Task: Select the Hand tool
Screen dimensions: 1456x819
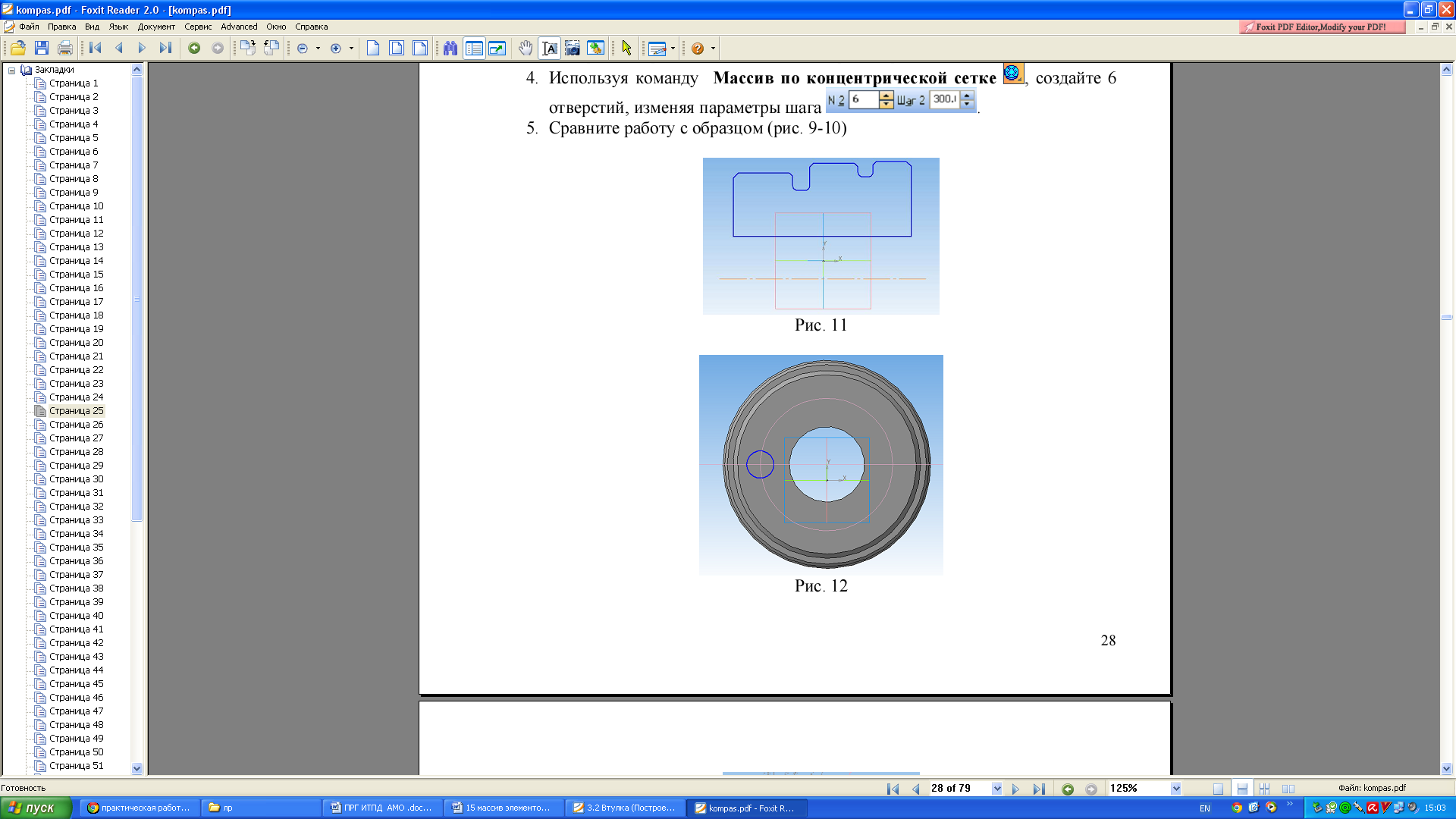Action: pyautogui.click(x=526, y=49)
